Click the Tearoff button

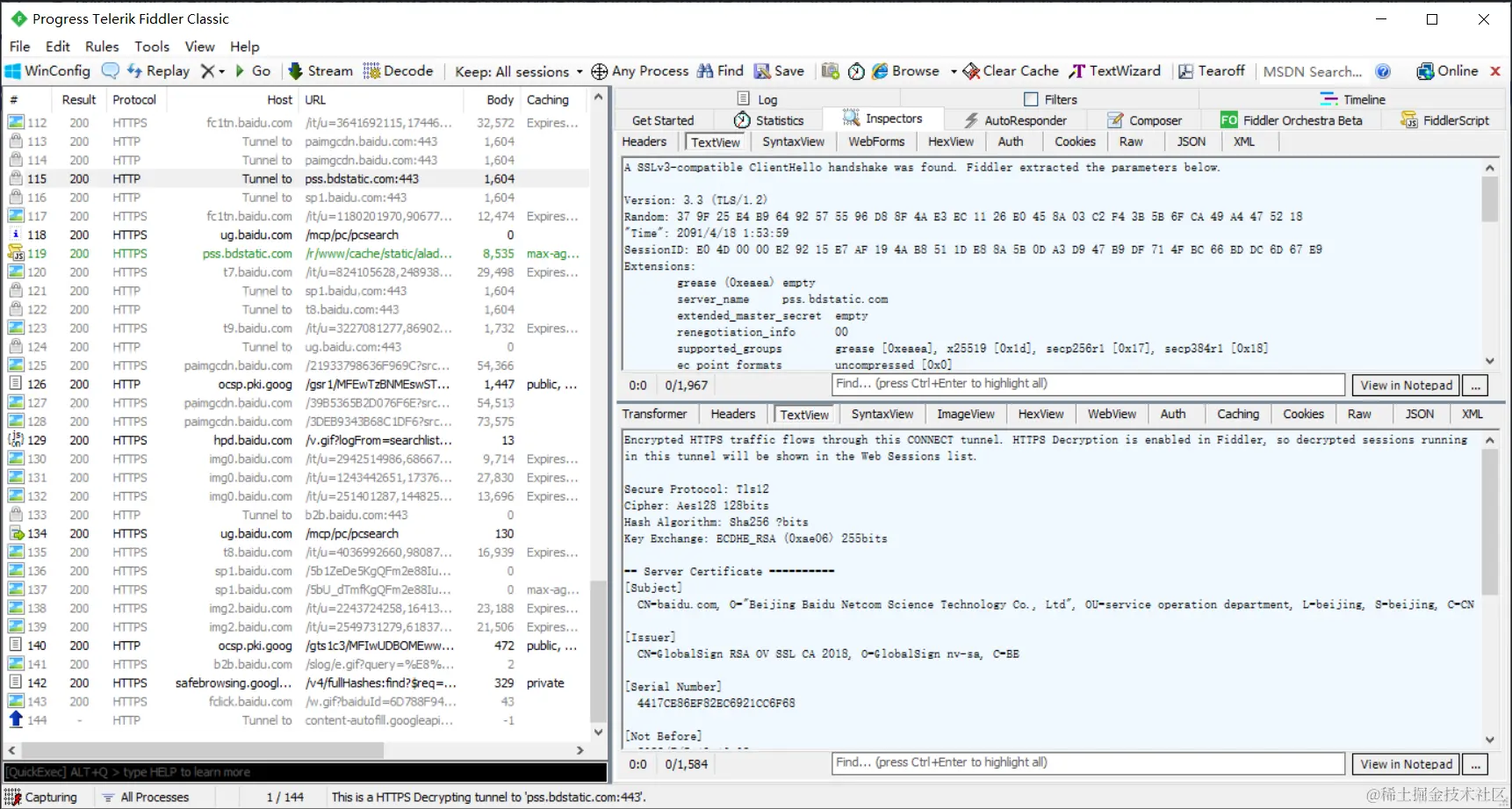(1212, 71)
